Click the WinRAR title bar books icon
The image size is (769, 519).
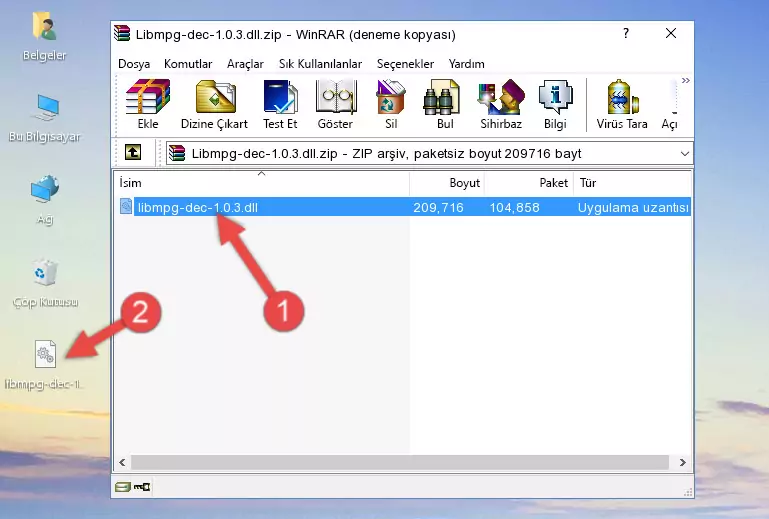(x=122, y=33)
